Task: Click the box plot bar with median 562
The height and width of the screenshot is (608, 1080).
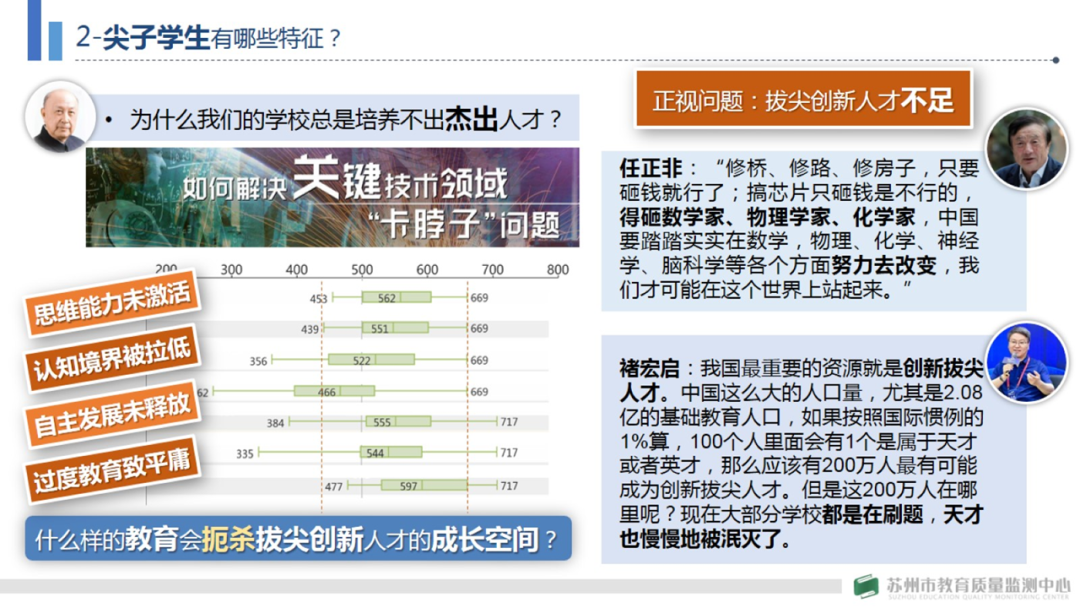Action: (397, 297)
